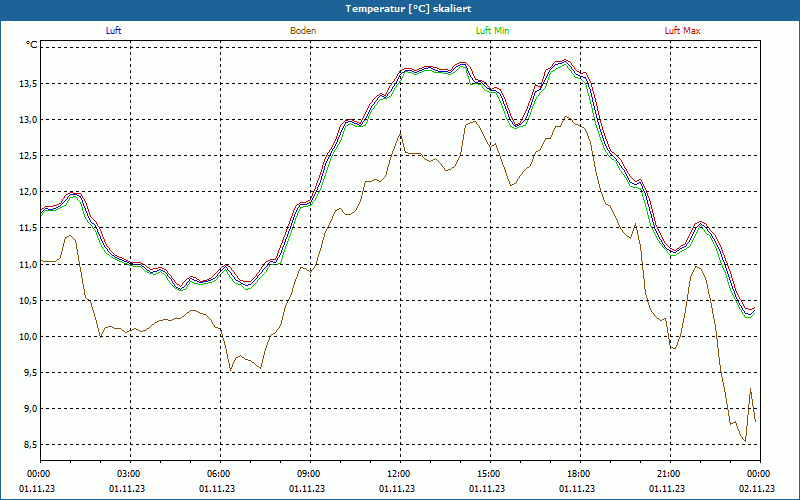The image size is (800, 500).
Task: Click the chart title 'Temperatur [°C] skaliert'
Action: click(408, 9)
